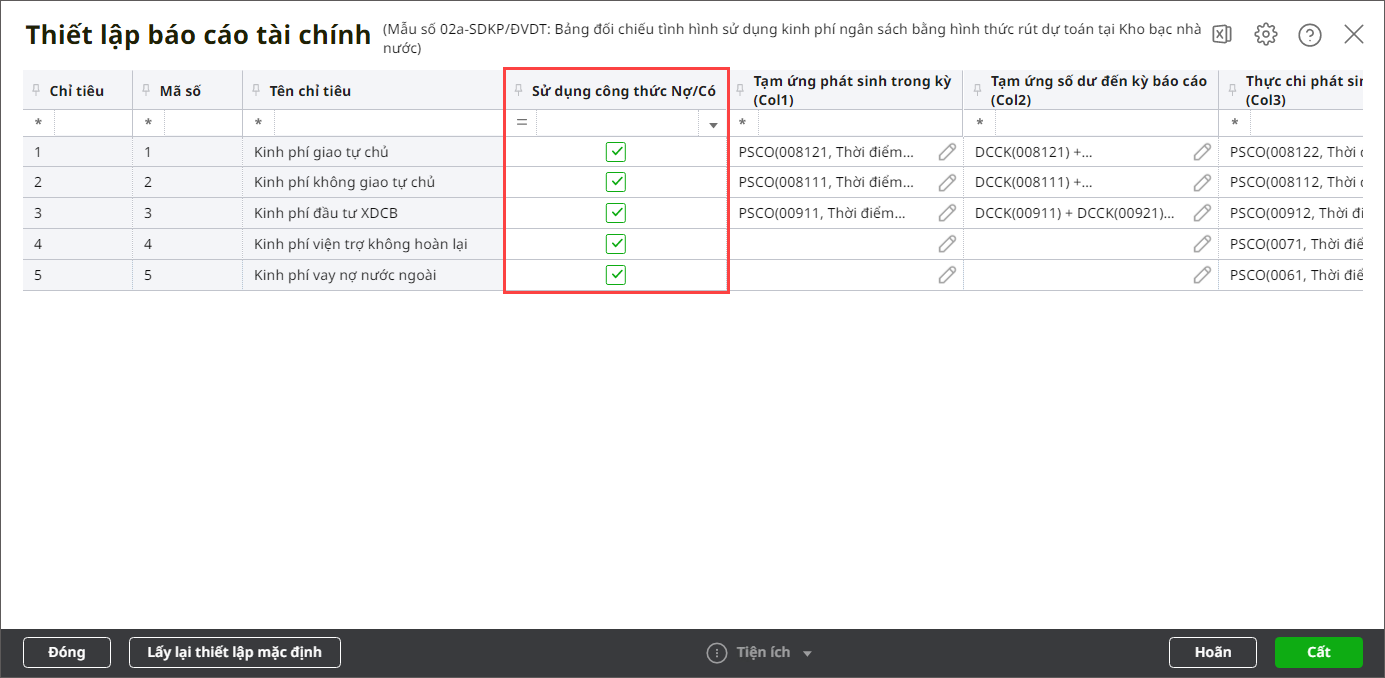Edit Col1 formula for Kinh phí viện trợ không hoàn lại
1385x678 pixels.
click(x=947, y=244)
